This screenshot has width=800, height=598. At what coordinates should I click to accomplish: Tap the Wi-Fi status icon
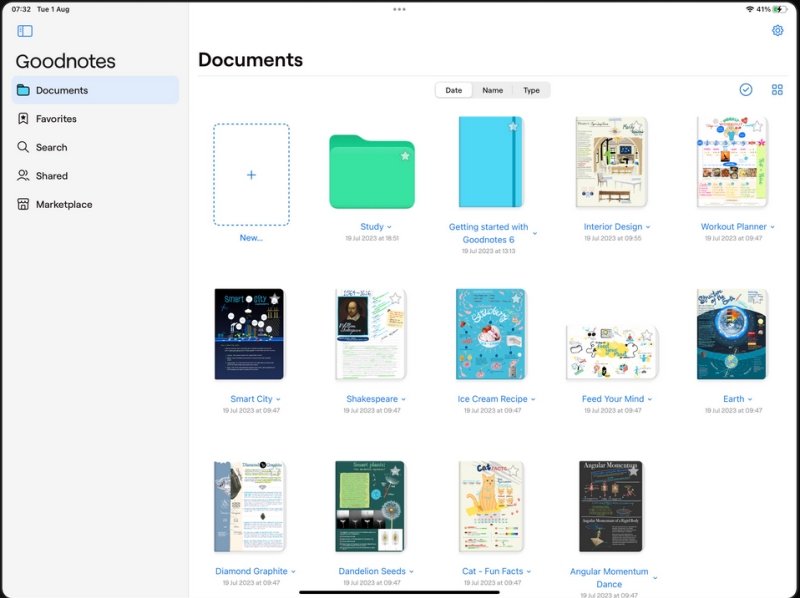[749, 9]
